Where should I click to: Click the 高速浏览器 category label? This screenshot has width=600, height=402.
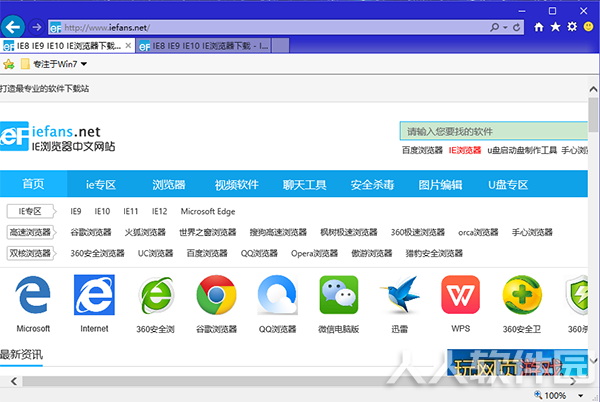(x=31, y=232)
